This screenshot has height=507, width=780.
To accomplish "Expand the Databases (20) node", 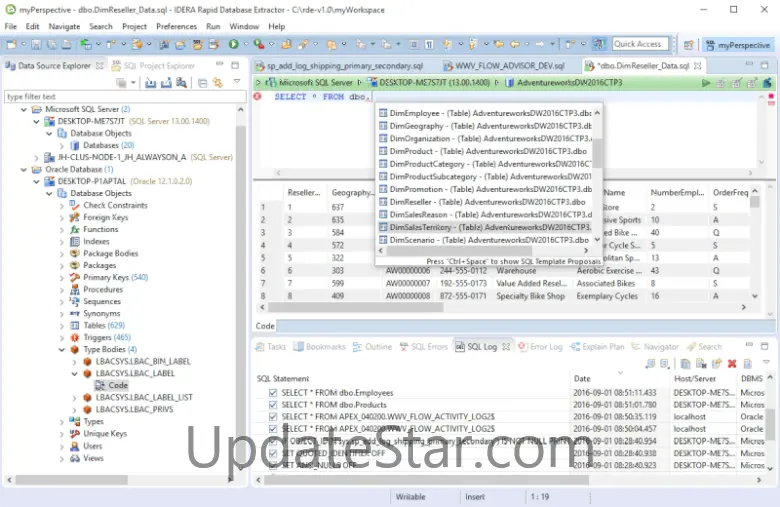I will coord(61,145).
